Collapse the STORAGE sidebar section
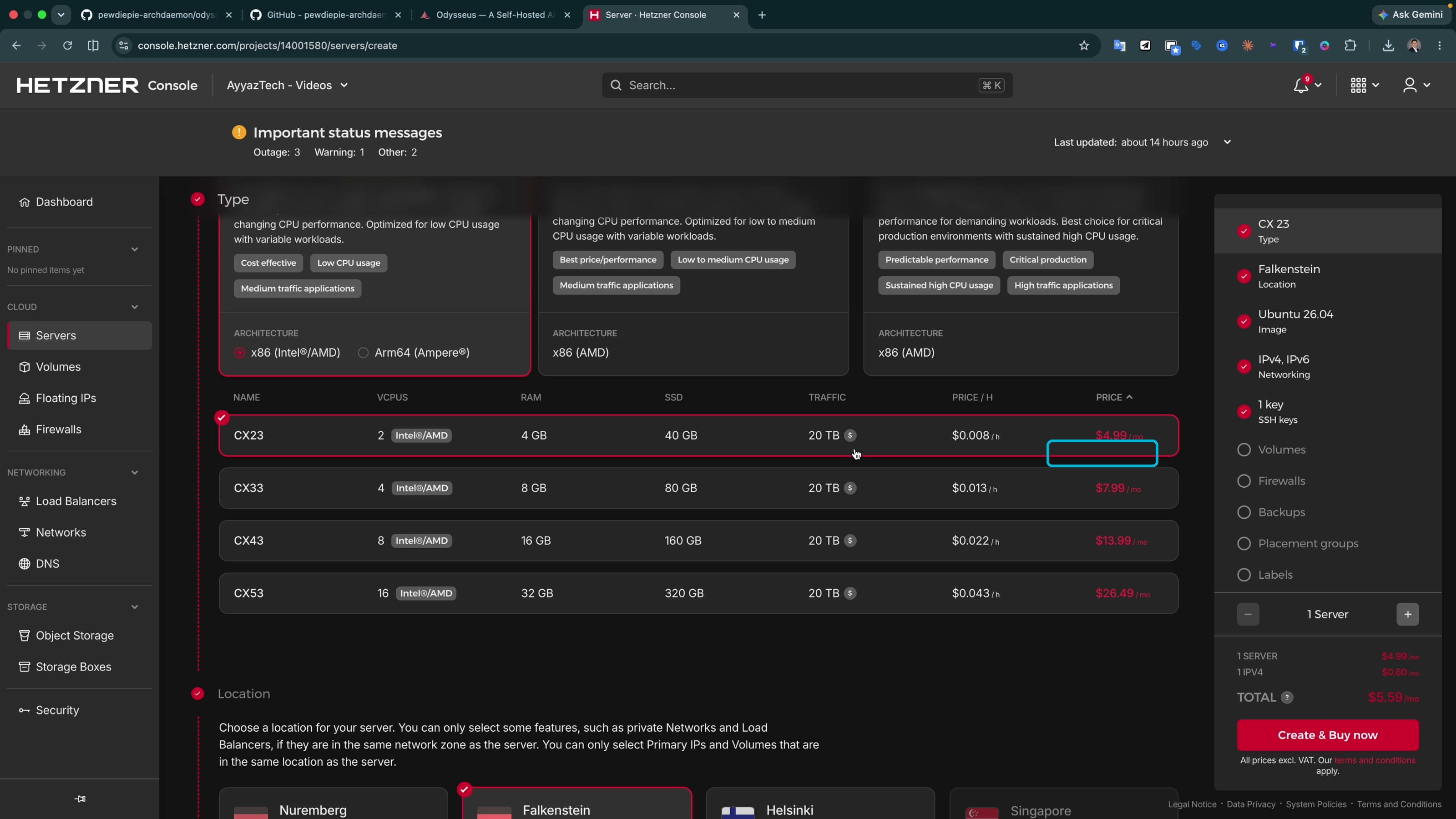The image size is (1456, 819). (x=135, y=607)
